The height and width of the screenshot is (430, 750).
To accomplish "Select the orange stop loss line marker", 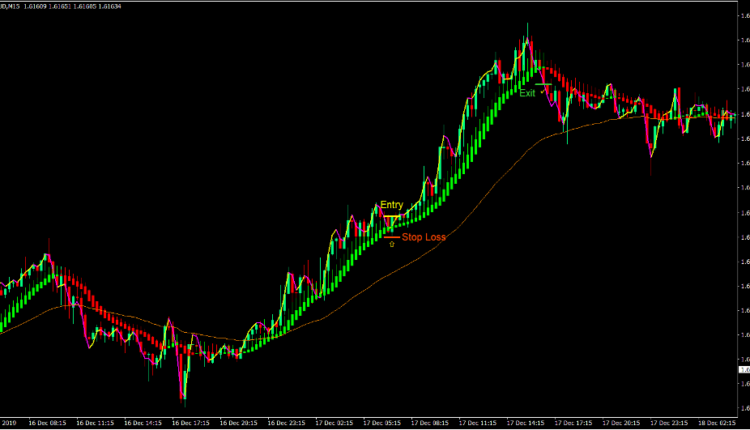I will point(391,237).
